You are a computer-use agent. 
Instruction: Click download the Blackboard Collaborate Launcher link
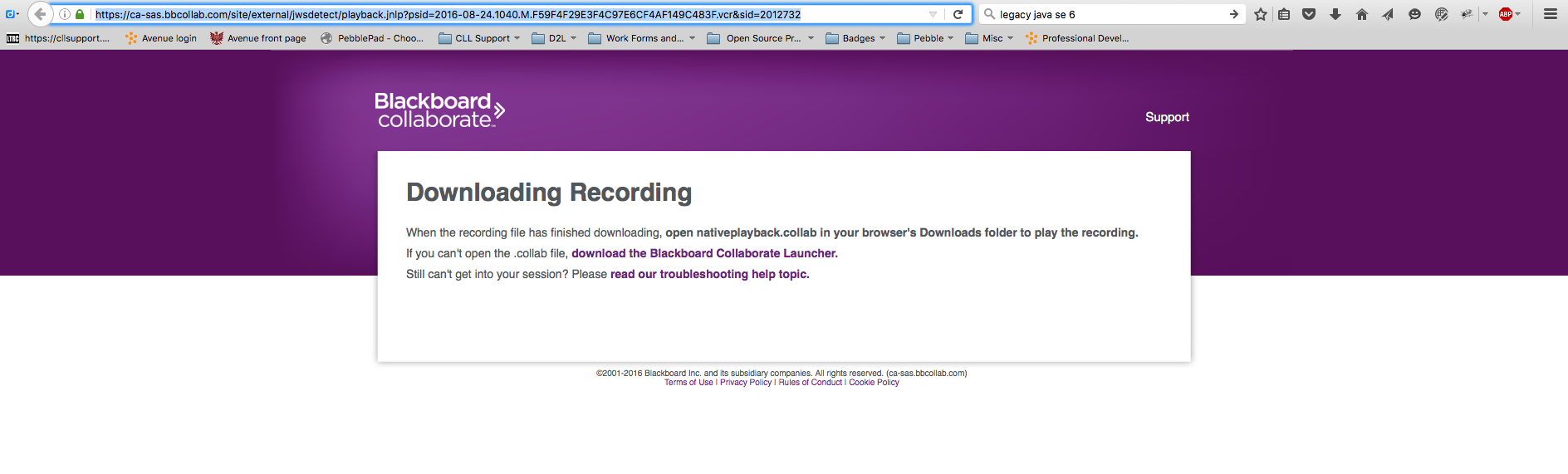click(x=704, y=253)
